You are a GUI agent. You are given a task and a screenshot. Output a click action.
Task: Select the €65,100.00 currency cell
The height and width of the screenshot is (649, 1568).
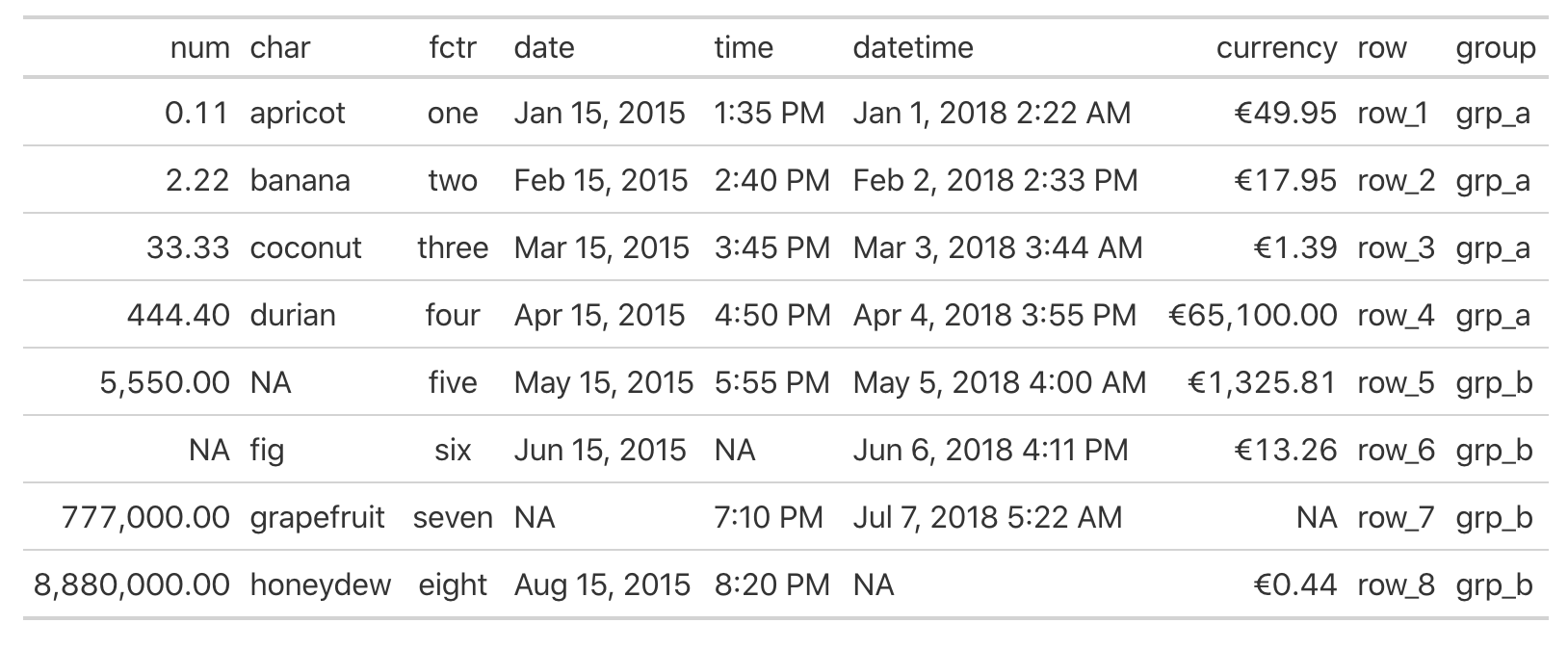pos(1252,316)
